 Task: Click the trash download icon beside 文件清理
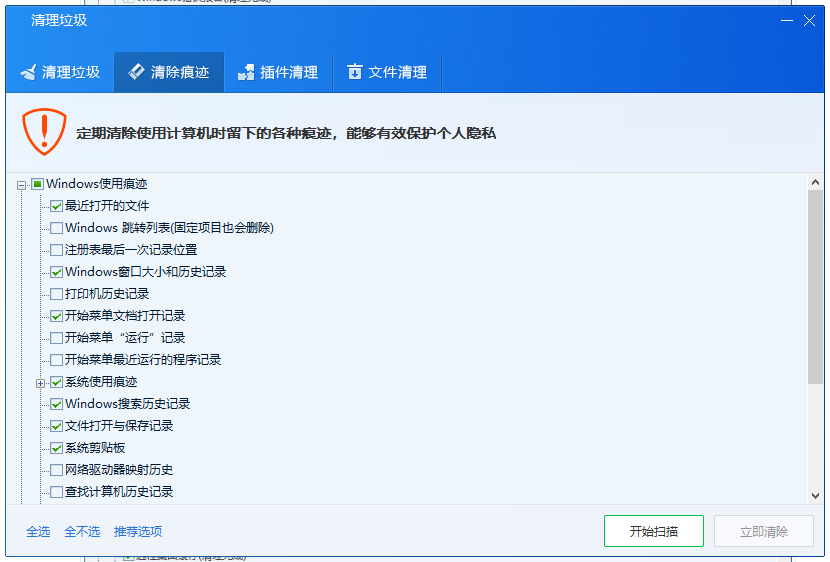pyautogui.click(x=355, y=71)
